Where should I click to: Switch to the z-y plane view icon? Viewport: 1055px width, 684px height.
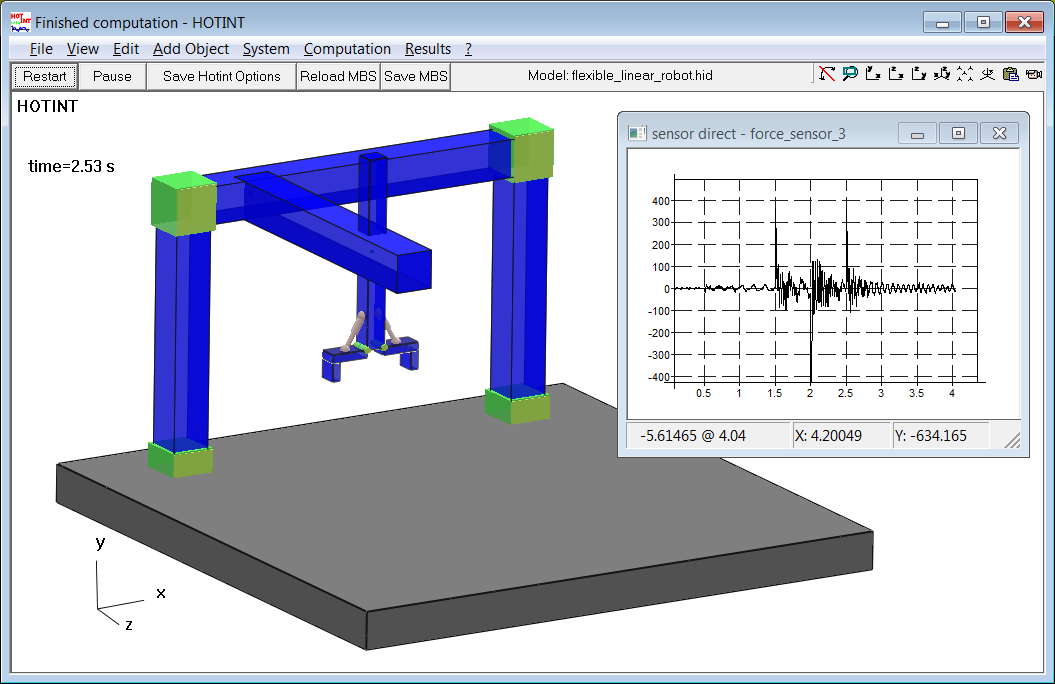tap(919, 74)
